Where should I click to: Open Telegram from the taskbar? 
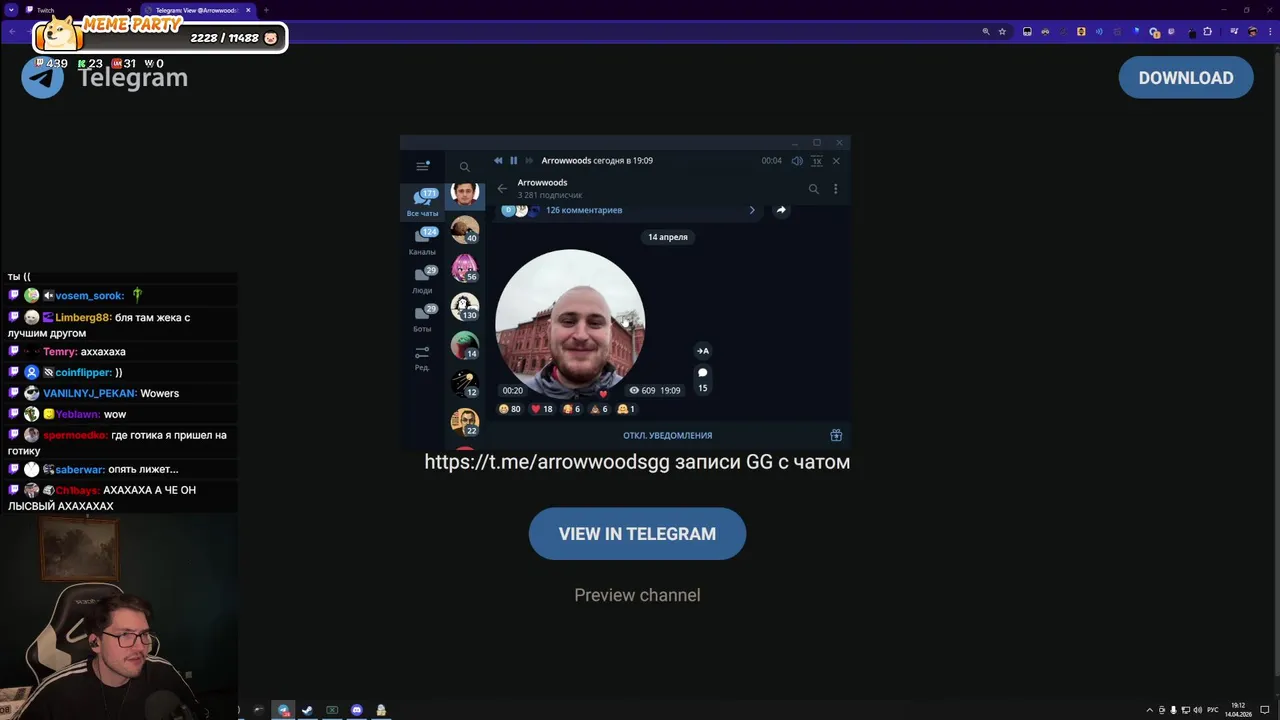[283, 710]
